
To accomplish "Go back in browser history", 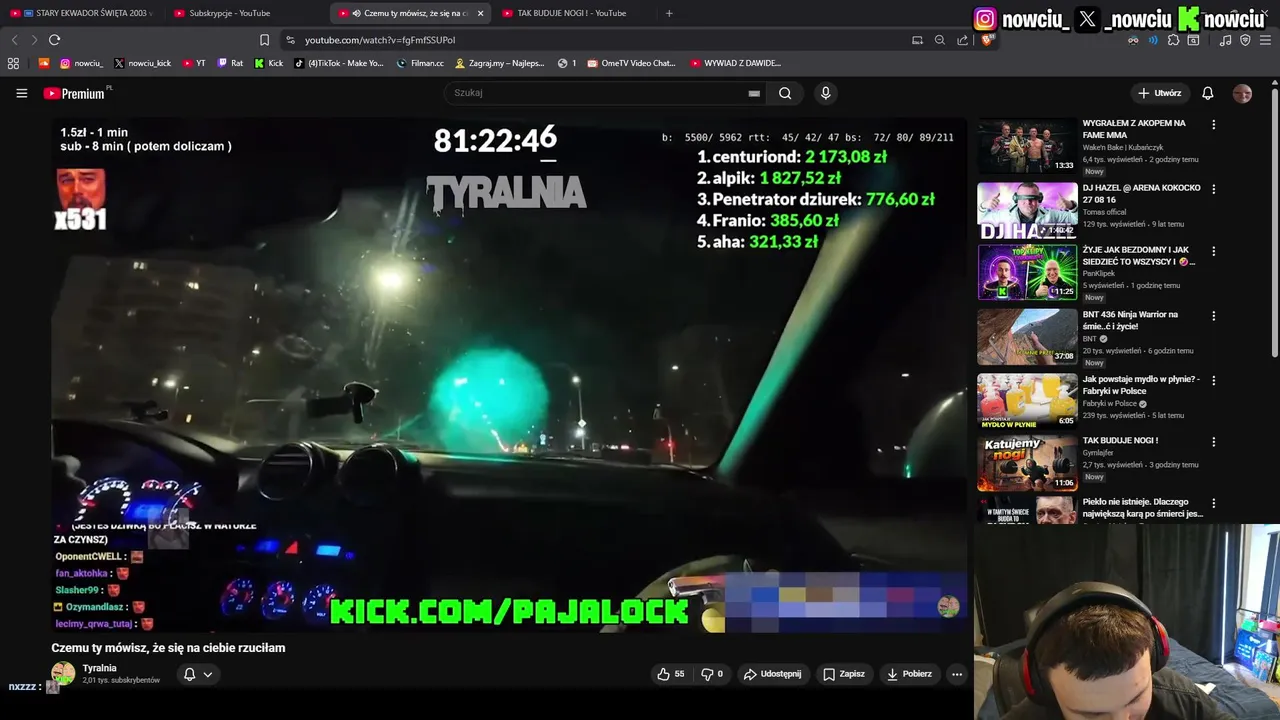I will pyautogui.click(x=14, y=40).
